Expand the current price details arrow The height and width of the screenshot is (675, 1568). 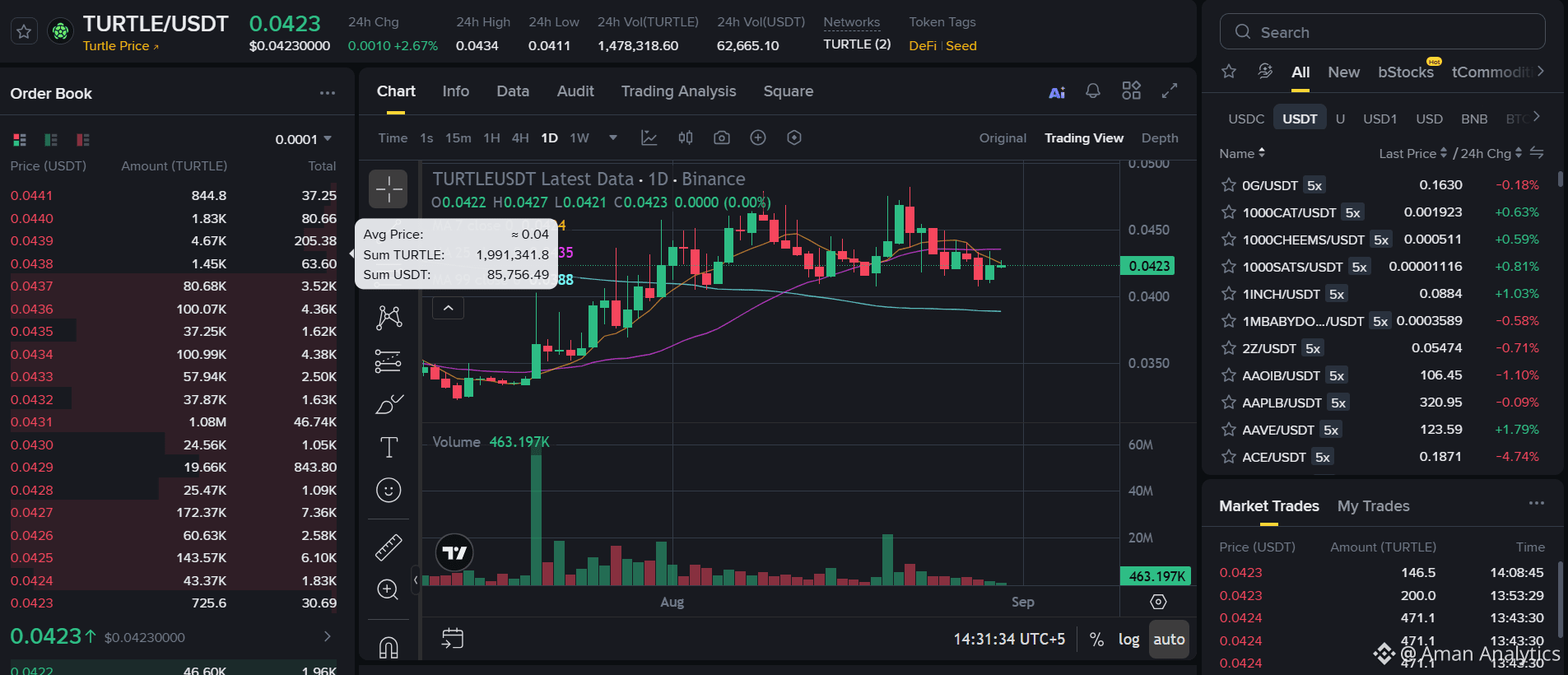(327, 636)
